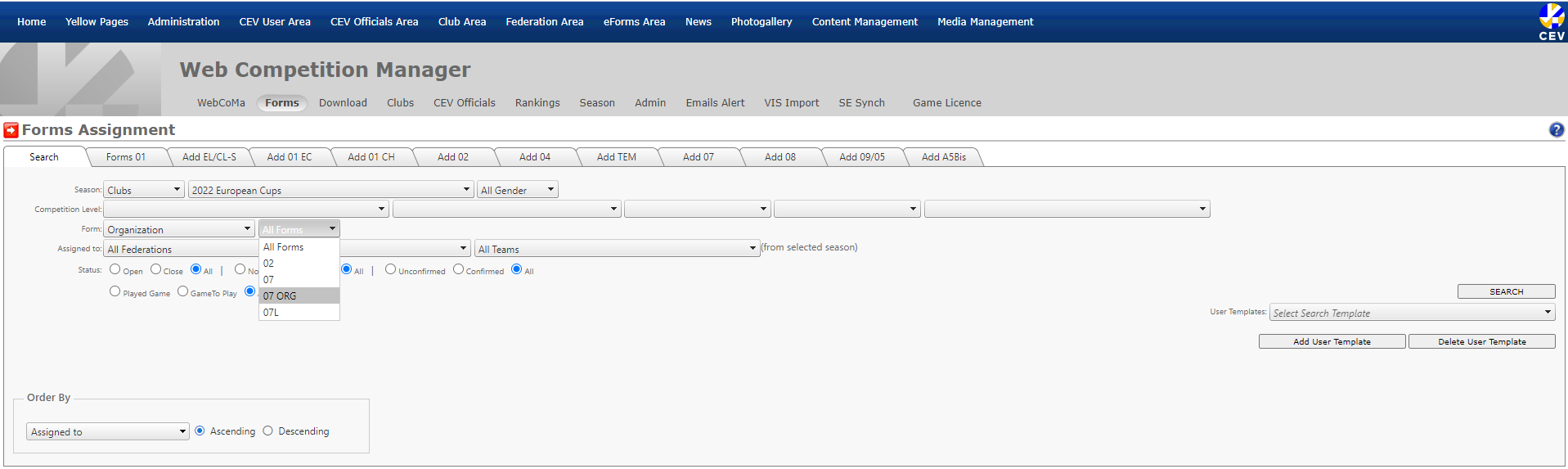Select the Played Game radio button
Viewport: 1568px width, 469px height.
point(115,291)
